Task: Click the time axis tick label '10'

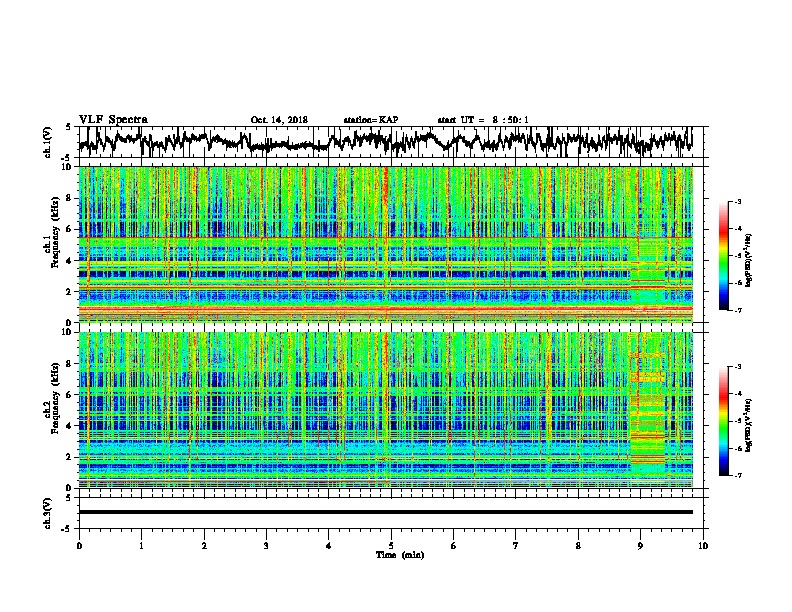Action: coord(703,546)
